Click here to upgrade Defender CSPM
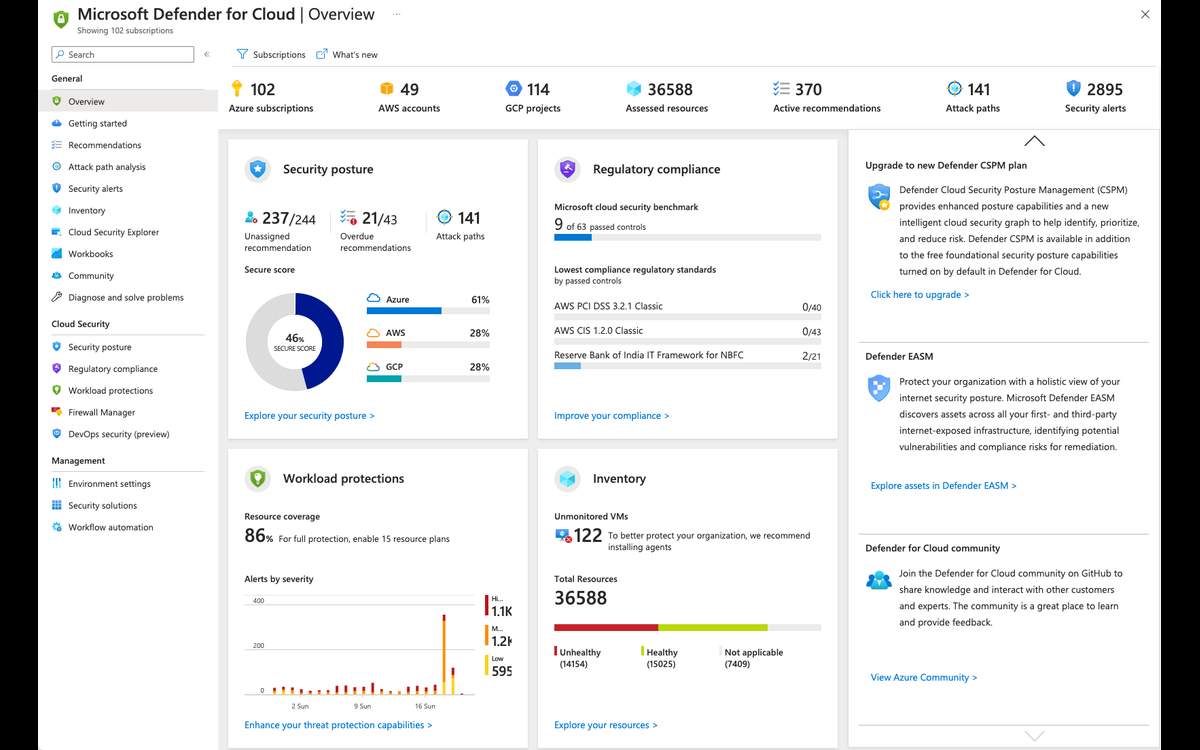Image resolution: width=1200 pixels, height=750 pixels. (919, 295)
